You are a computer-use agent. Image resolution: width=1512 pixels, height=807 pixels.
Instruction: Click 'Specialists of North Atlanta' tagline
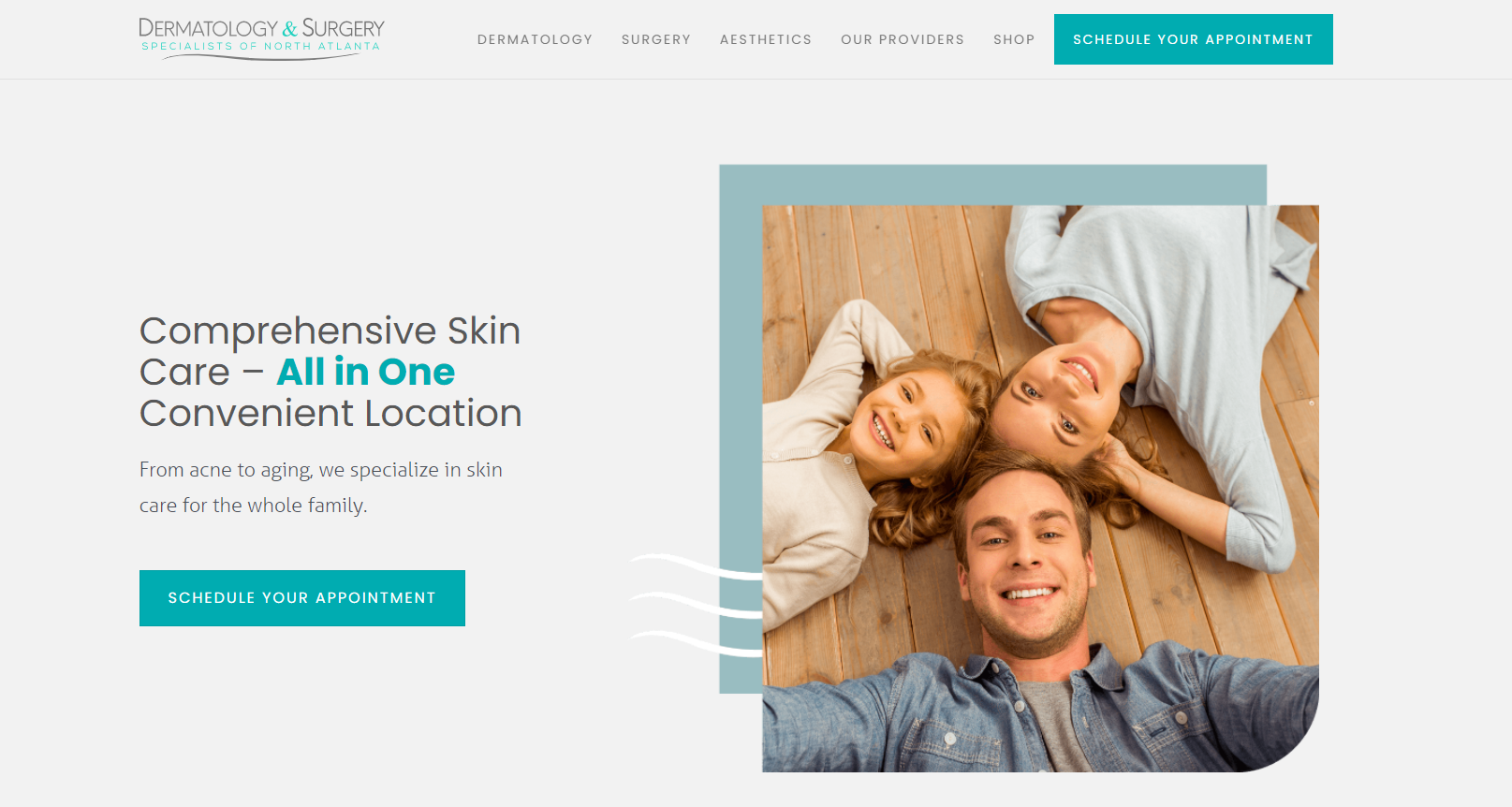coord(260,47)
